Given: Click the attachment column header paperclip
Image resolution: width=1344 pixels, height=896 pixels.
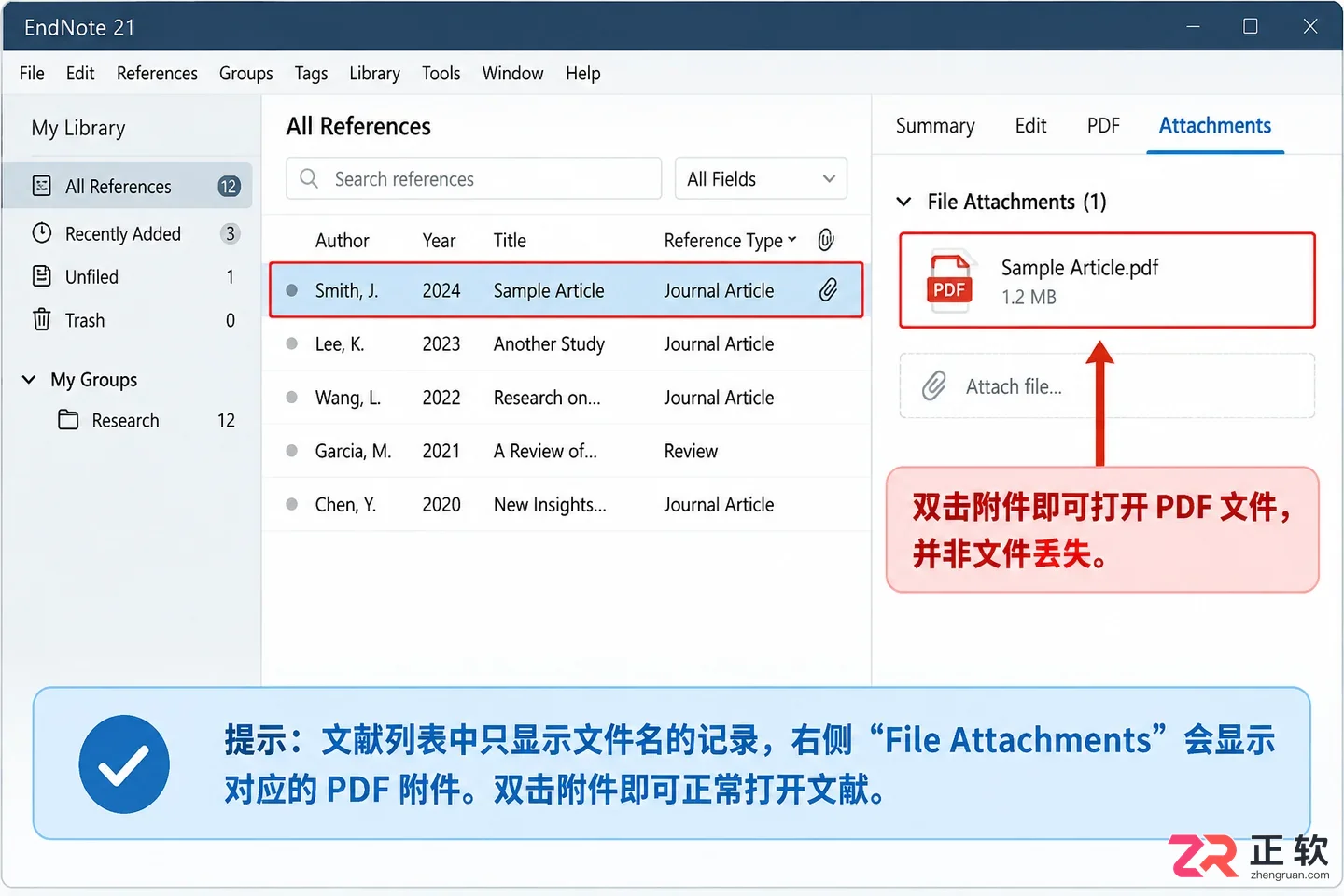Looking at the screenshot, I should 826,240.
